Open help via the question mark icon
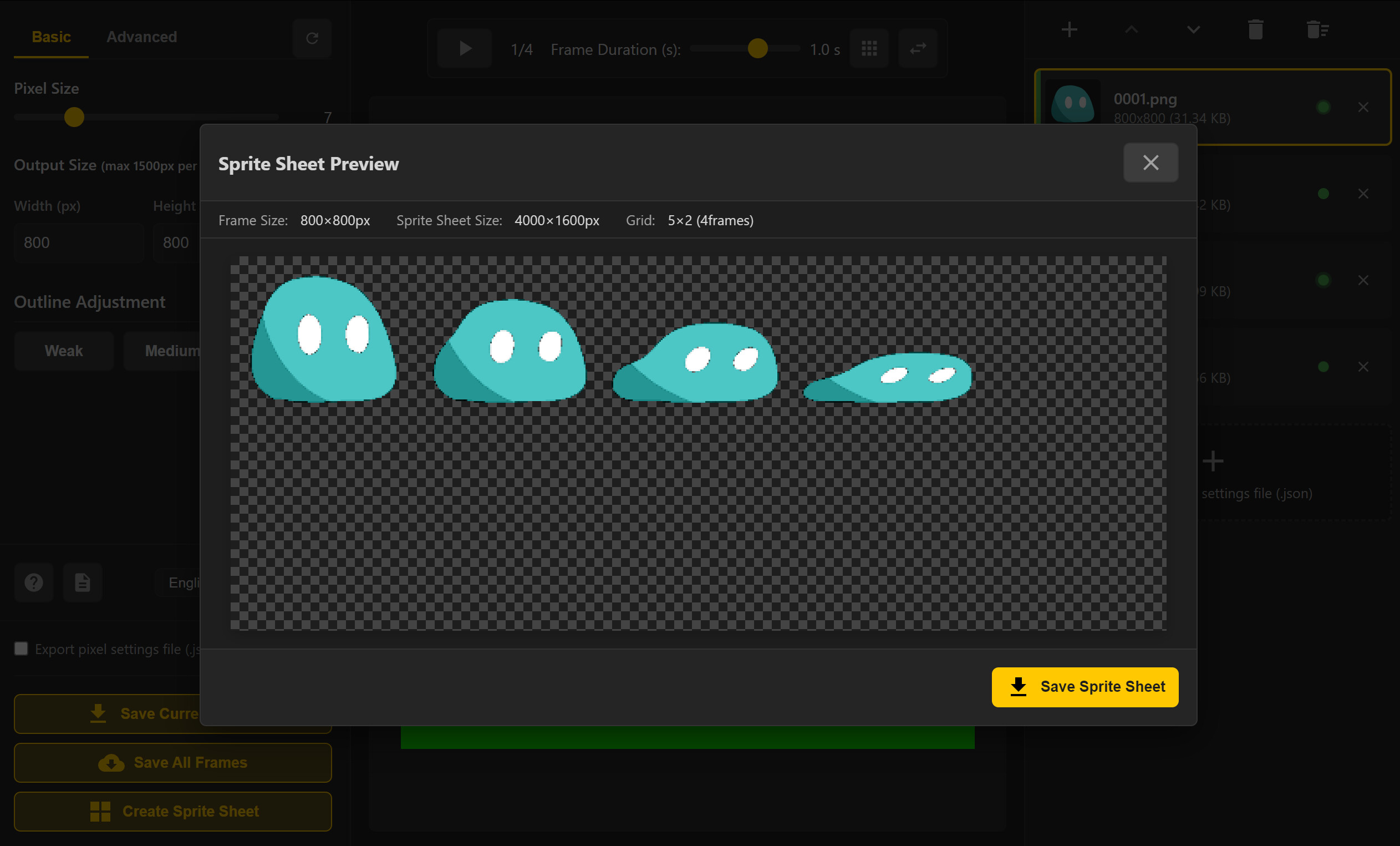This screenshot has width=1400, height=846. [x=33, y=582]
